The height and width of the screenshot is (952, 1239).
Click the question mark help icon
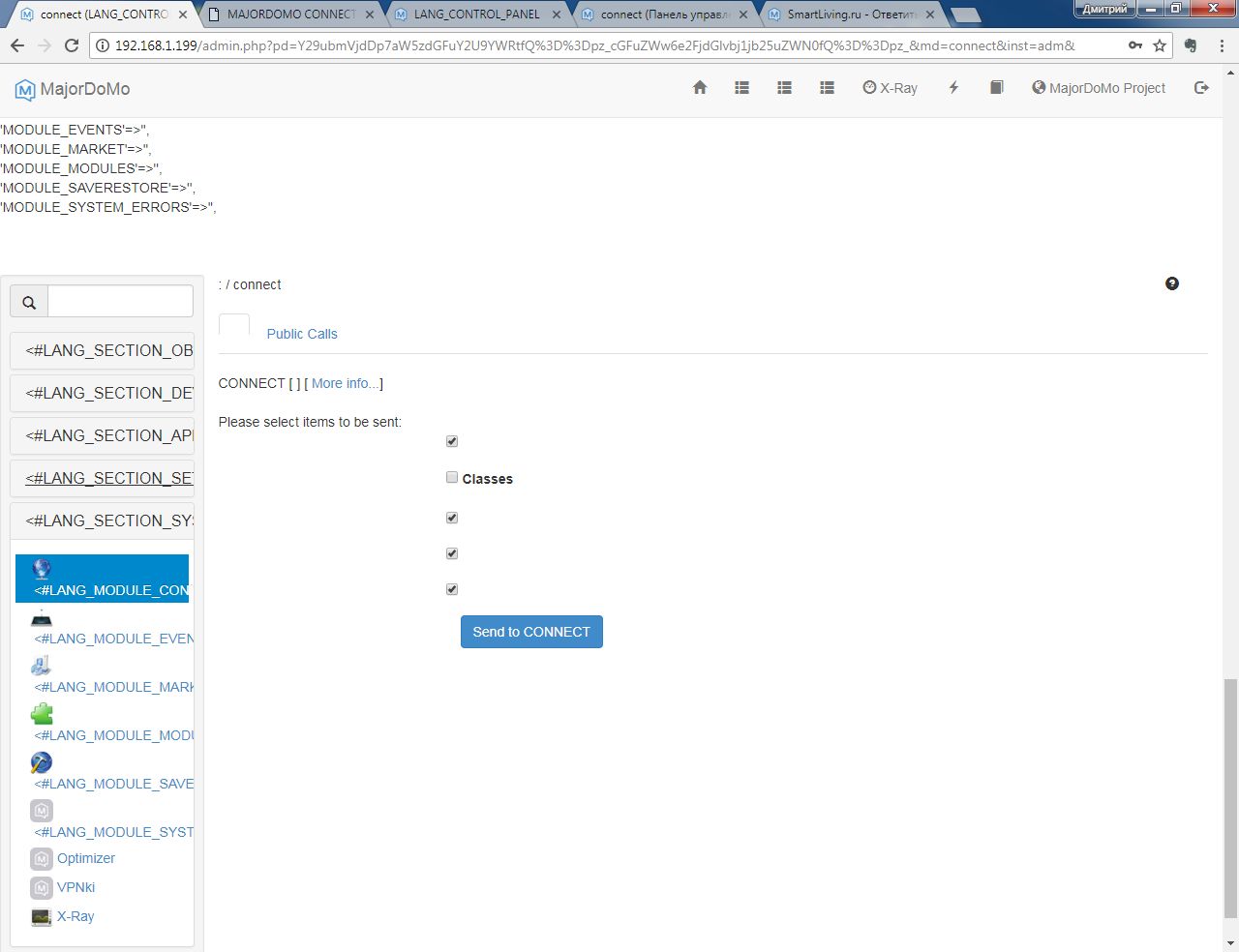(x=1172, y=283)
